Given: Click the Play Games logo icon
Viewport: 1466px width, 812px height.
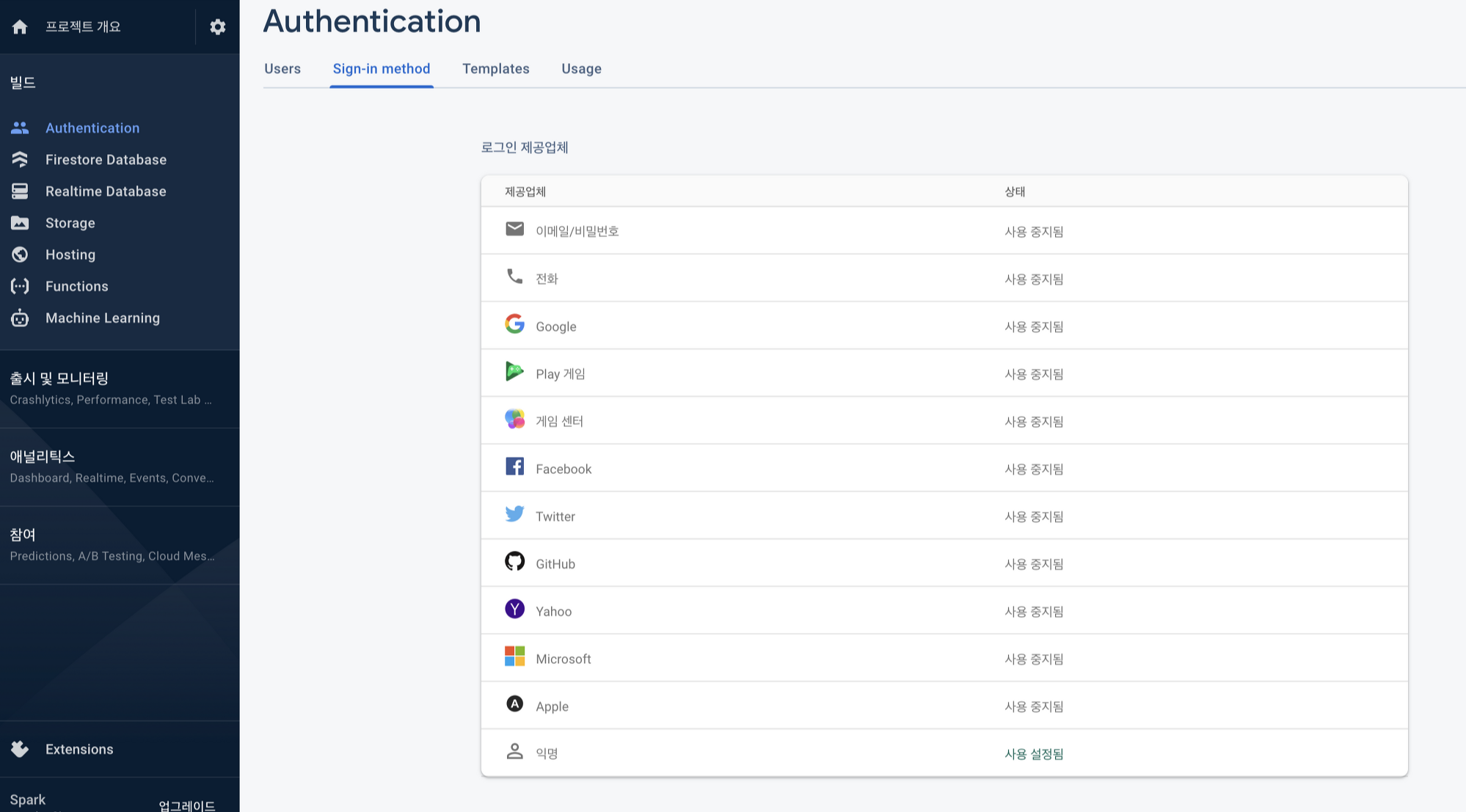Looking at the screenshot, I should [515, 371].
